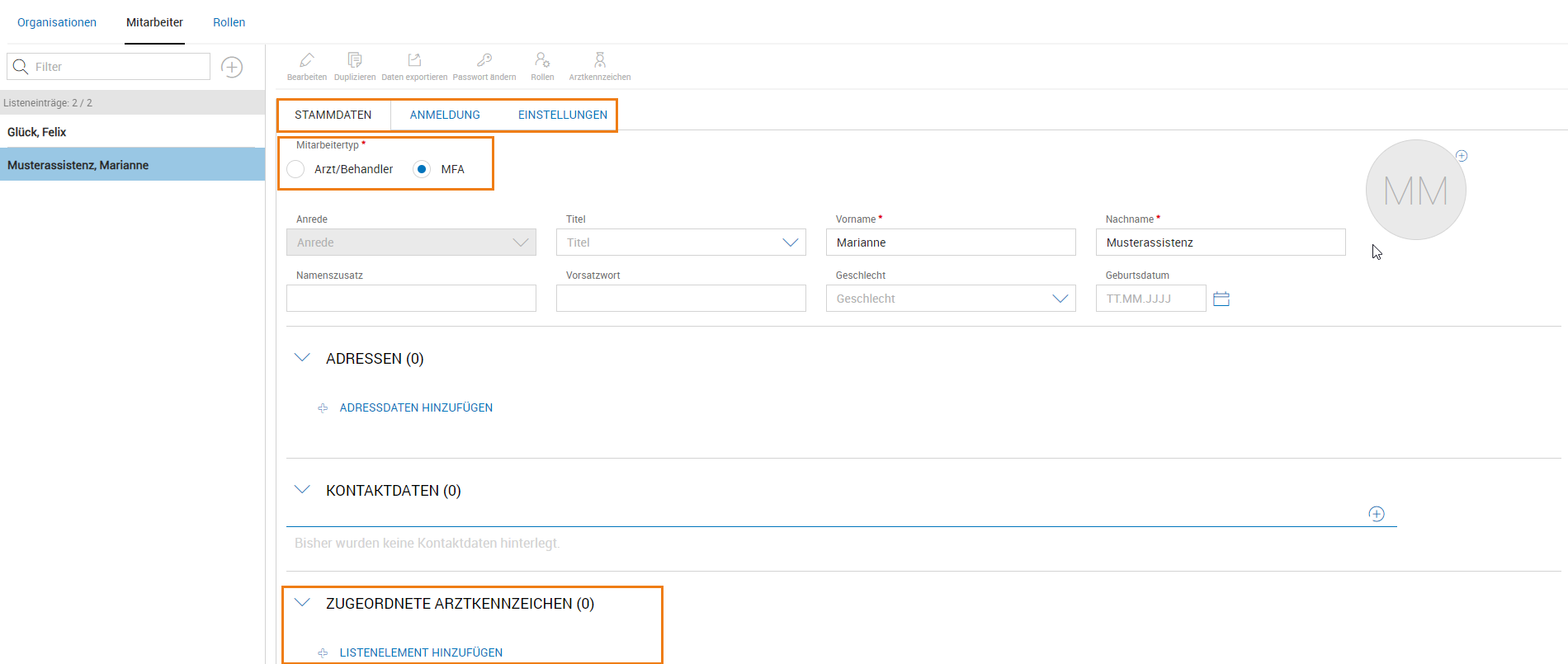This screenshot has height=664, width=1568.
Task: Select the Arzt/Behandler radio button
Action: [x=295, y=169]
